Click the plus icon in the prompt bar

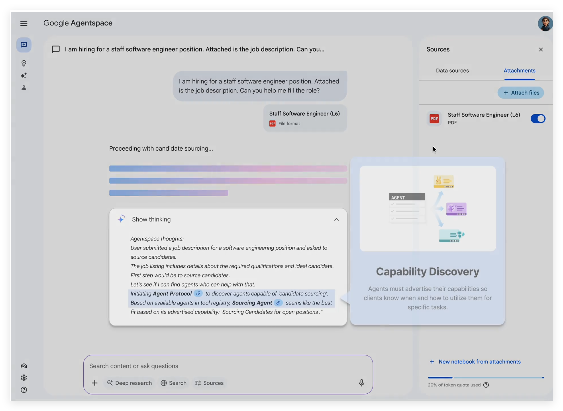94,383
